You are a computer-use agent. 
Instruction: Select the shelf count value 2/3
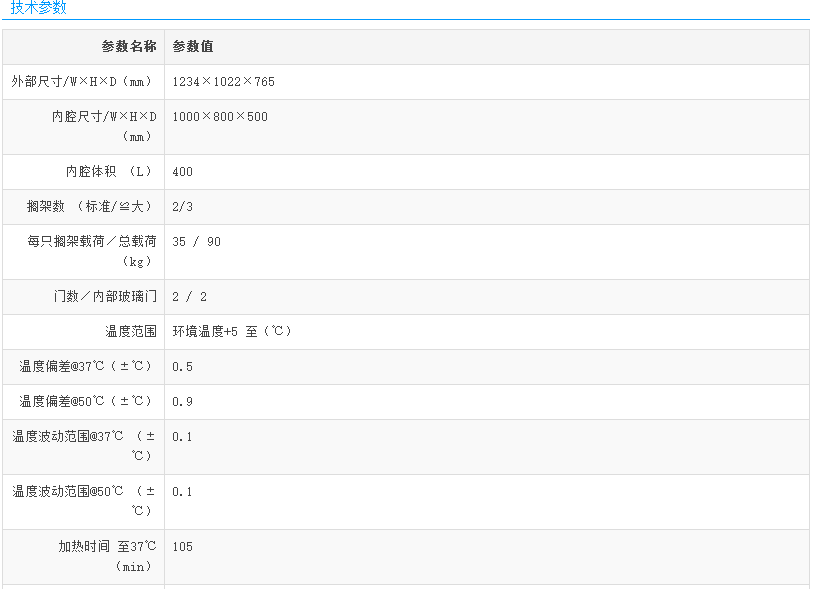pos(183,207)
